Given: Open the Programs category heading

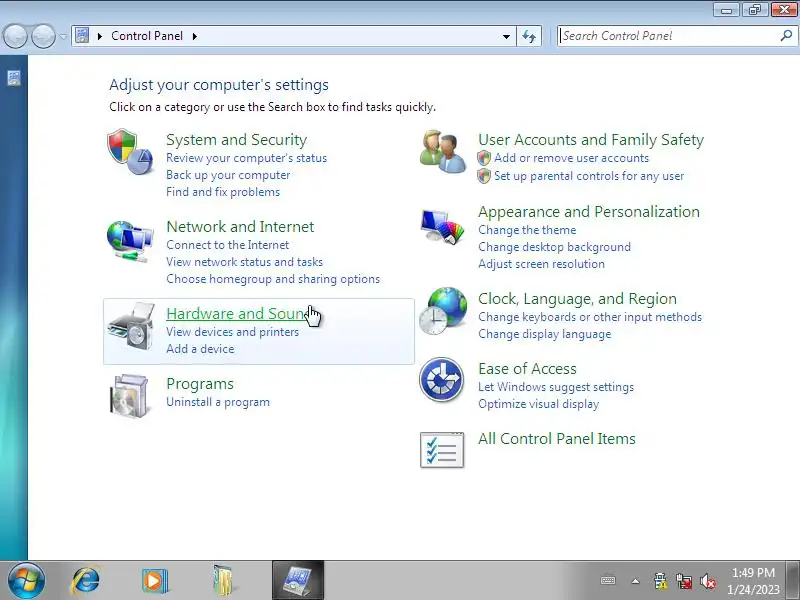Looking at the screenshot, I should point(200,384).
